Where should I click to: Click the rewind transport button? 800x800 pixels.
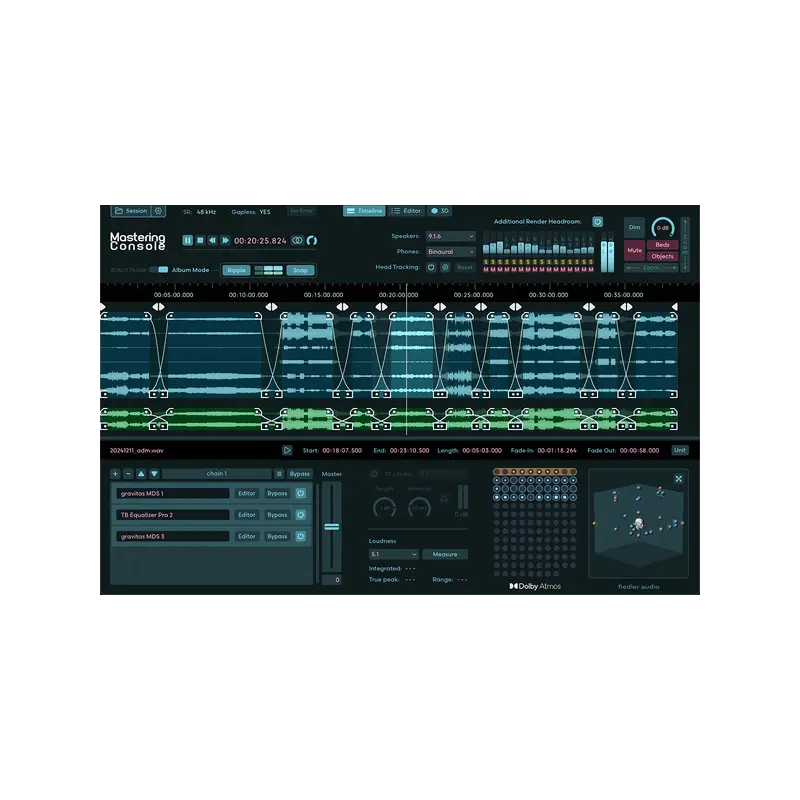213,240
